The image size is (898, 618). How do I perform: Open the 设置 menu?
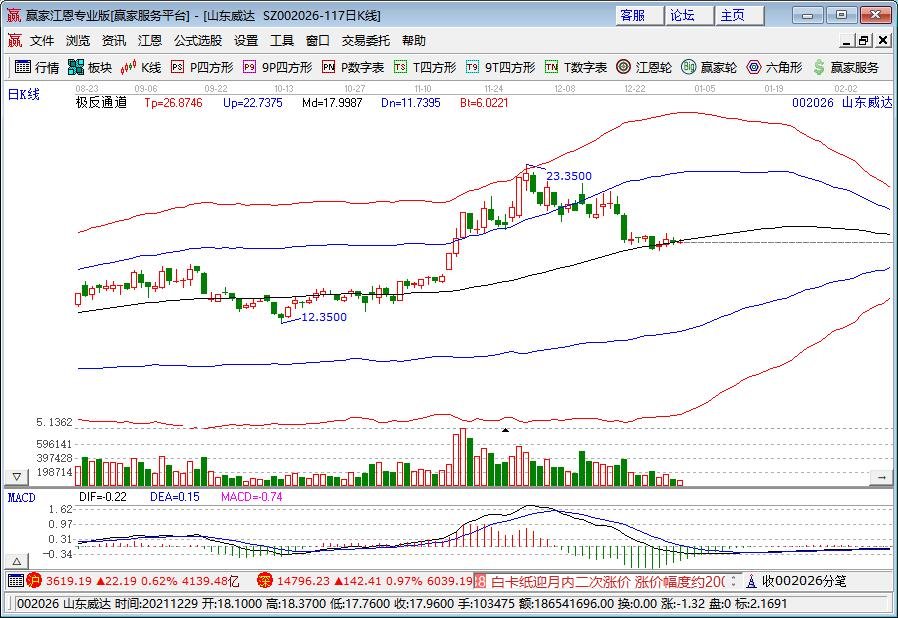[246, 41]
